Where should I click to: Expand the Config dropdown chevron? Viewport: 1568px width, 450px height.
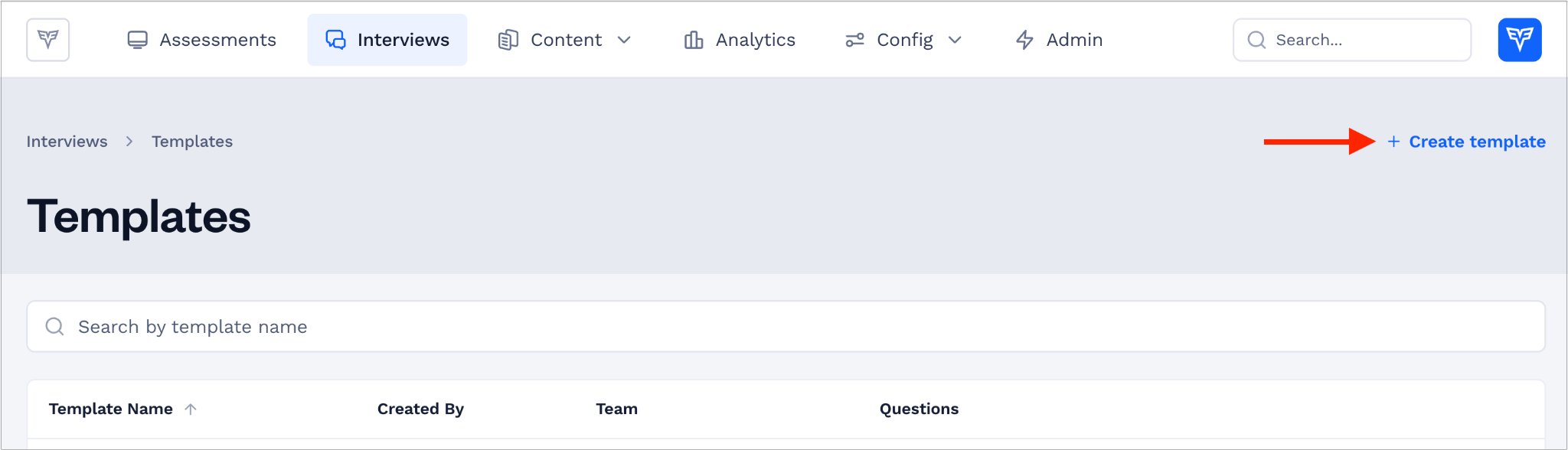click(955, 40)
